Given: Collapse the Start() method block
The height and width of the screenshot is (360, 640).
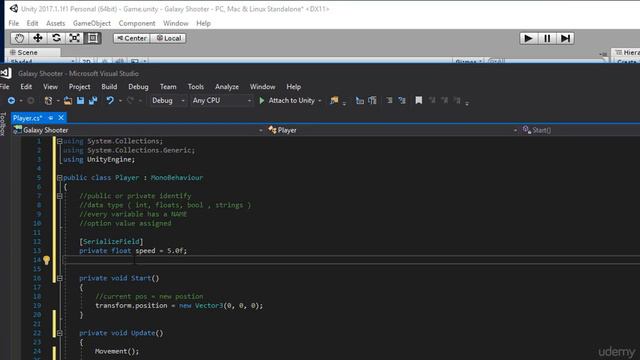Looking at the screenshot, I should tap(60, 278).
